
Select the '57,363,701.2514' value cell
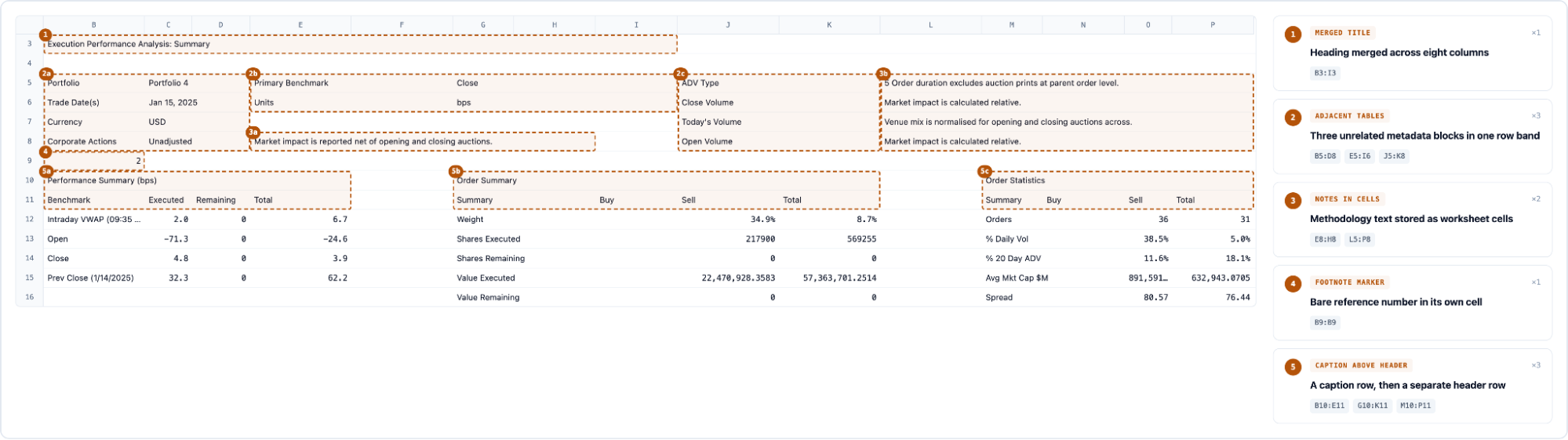(x=829, y=278)
